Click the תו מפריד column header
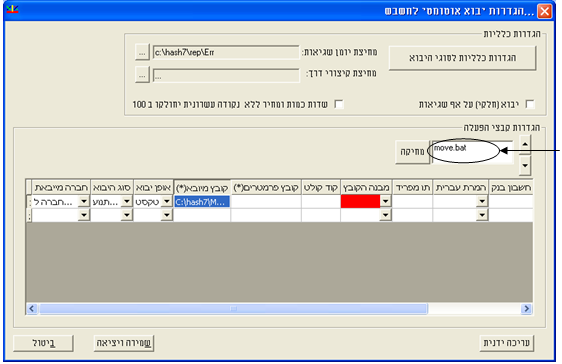The image size is (562, 364). pyautogui.click(x=413, y=187)
